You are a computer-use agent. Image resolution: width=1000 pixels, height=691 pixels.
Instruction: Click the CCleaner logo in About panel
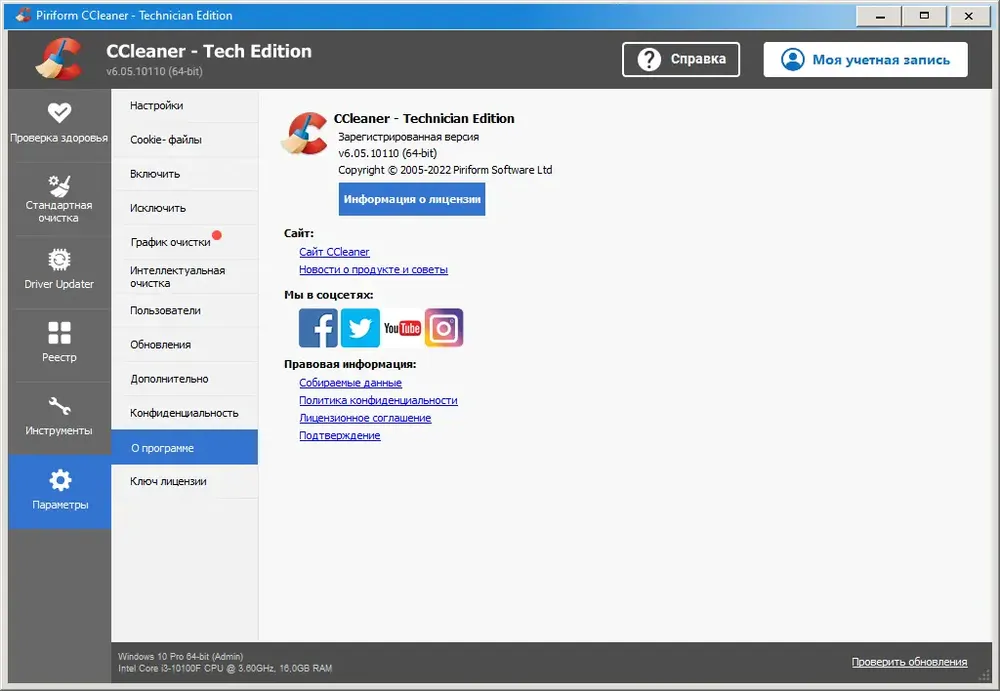click(x=304, y=133)
